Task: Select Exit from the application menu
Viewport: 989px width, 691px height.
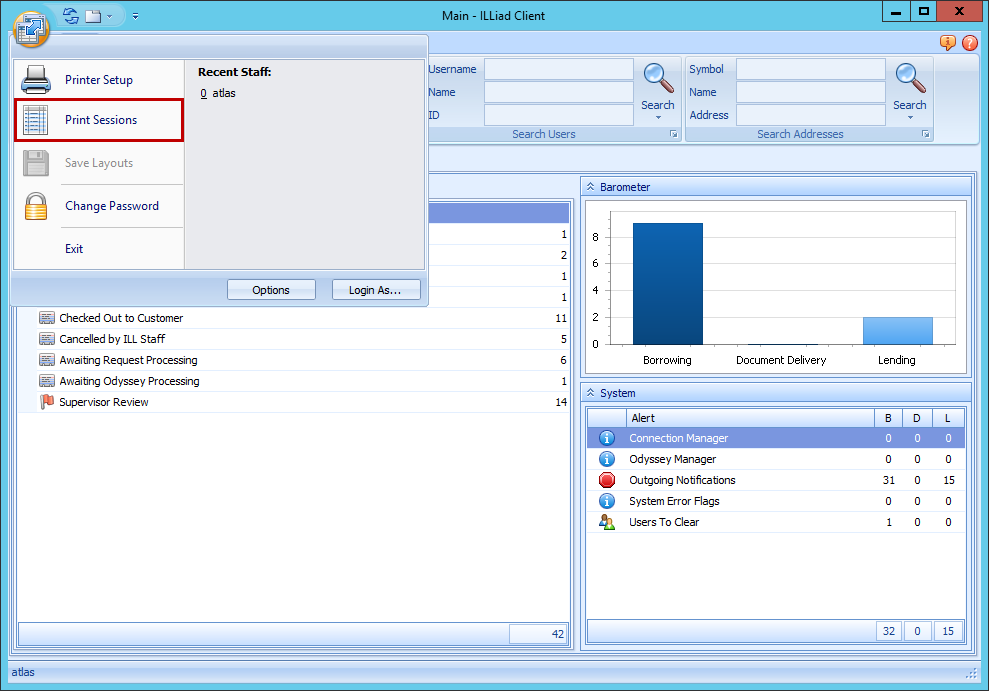Action: (75, 248)
